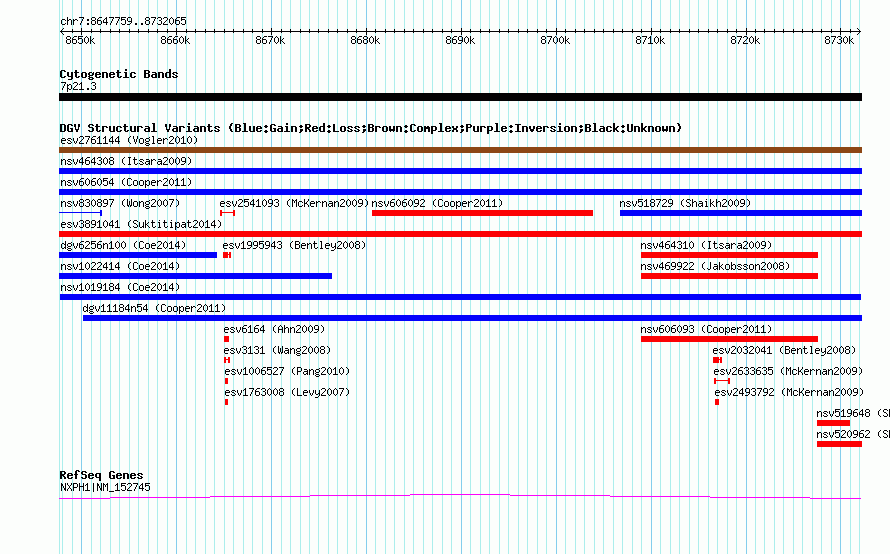Viewport: 890px width, 554px height.
Task: Click the esv1006527 (Pang2010) label
Action: (287, 371)
